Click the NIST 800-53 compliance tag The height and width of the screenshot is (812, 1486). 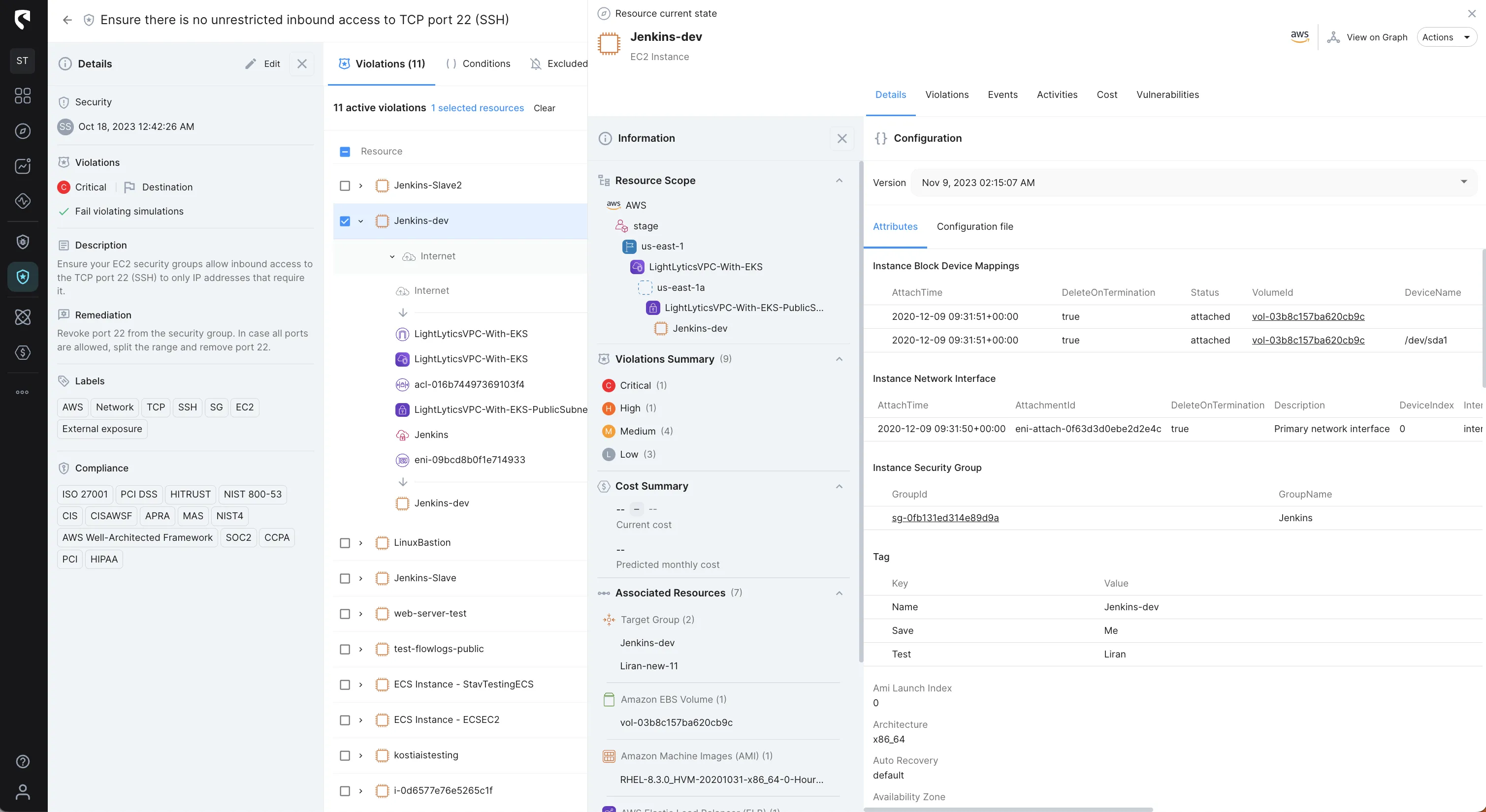click(x=253, y=495)
